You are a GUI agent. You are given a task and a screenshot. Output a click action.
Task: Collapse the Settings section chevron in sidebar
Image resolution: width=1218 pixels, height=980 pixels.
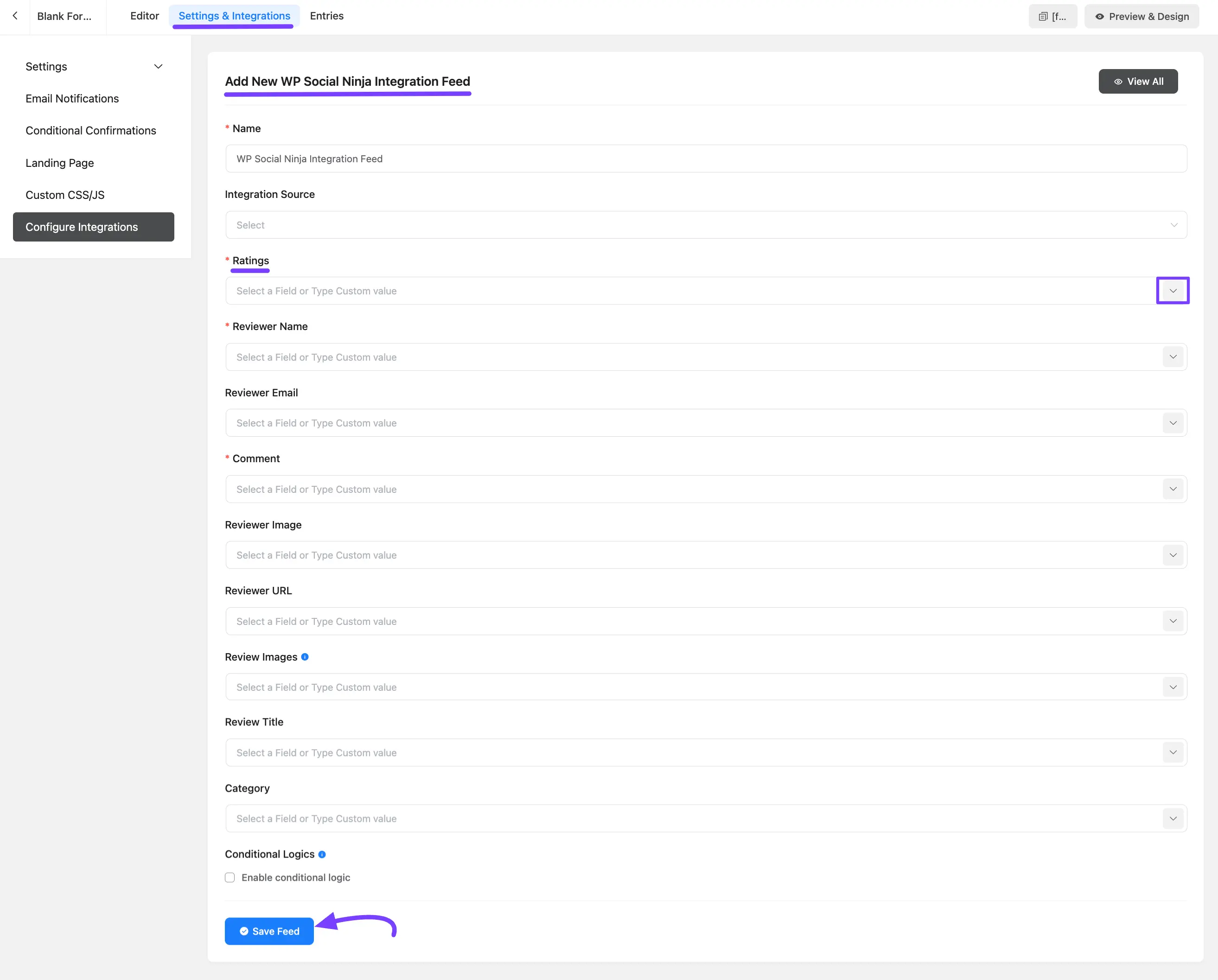(x=158, y=66)
